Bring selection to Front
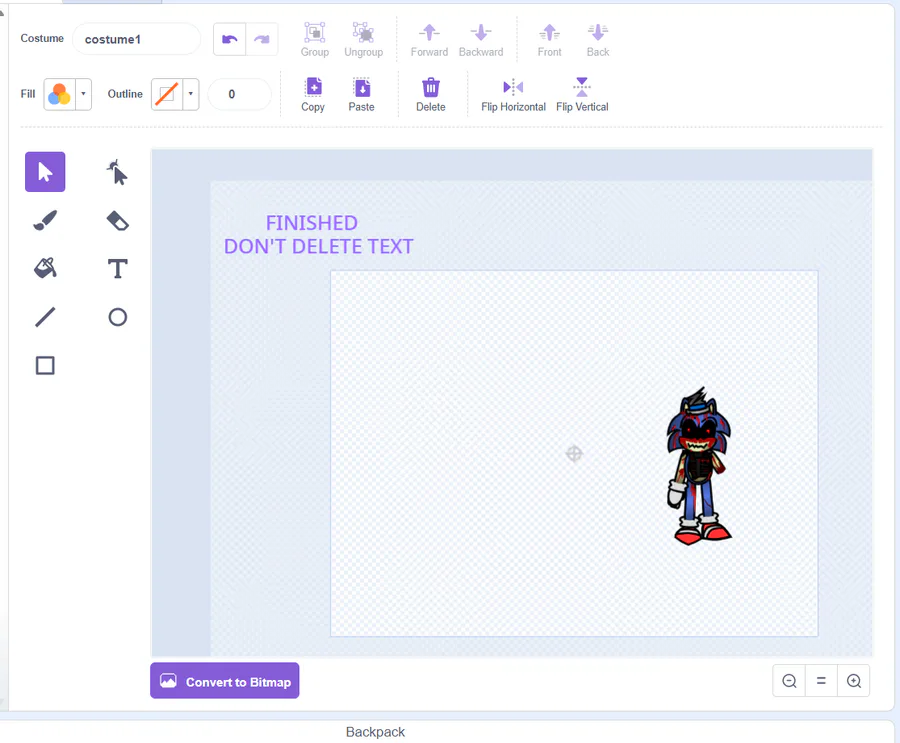Image resolution: width=900 pixels, height=743 pixels. pos(549,40)
